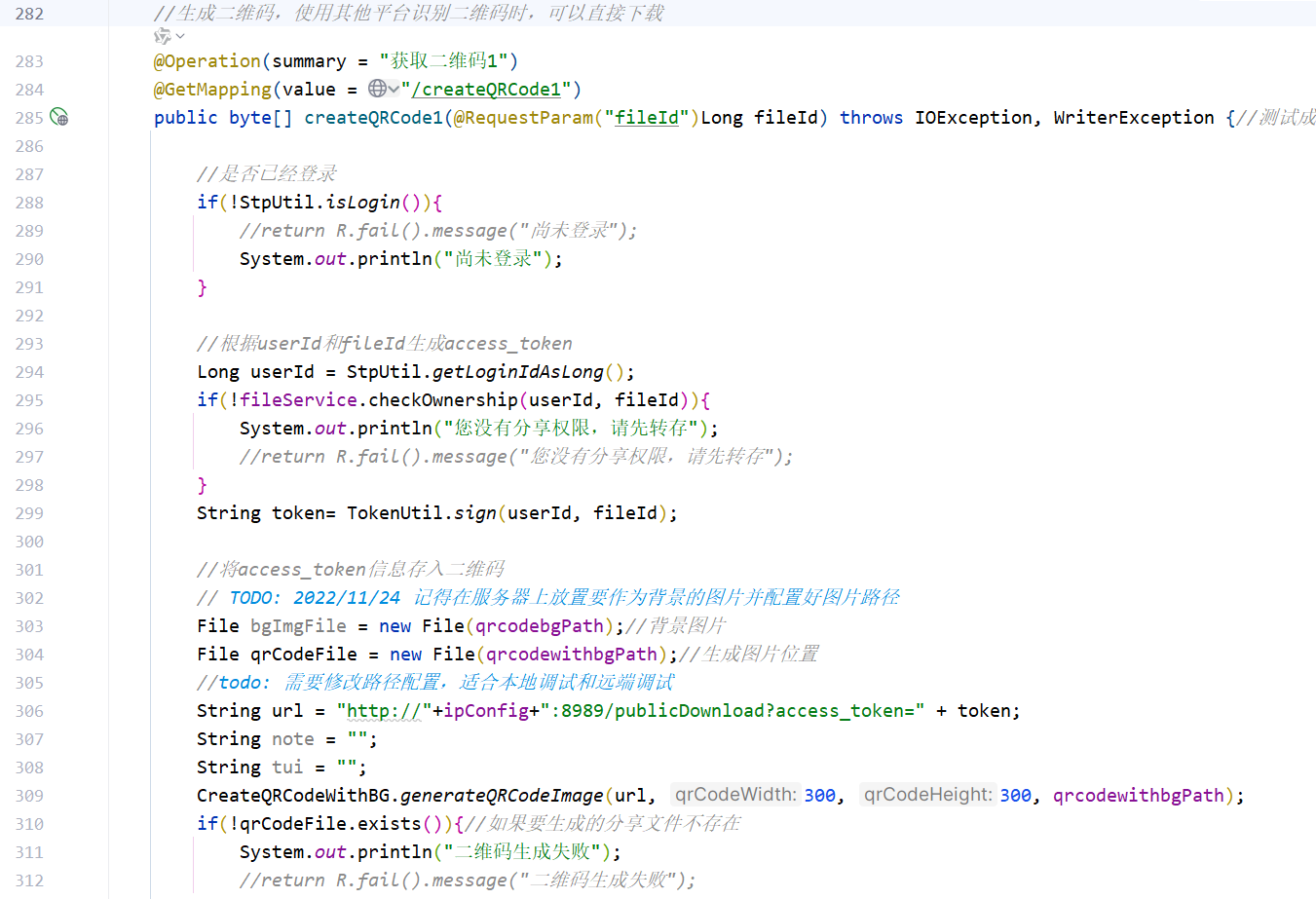Click the qrCodeWidth parameter hint
Viewport: 1316px width, 899px height.
coord(735,795)
